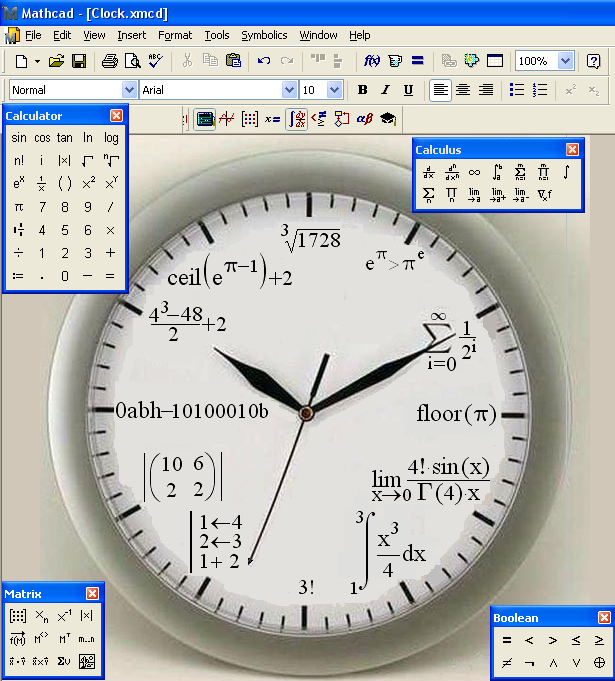The width and height of the screenshot is (615, 681).
Task: Insert the gradient operator in Calculus panel
Action: tap(544, 195)
